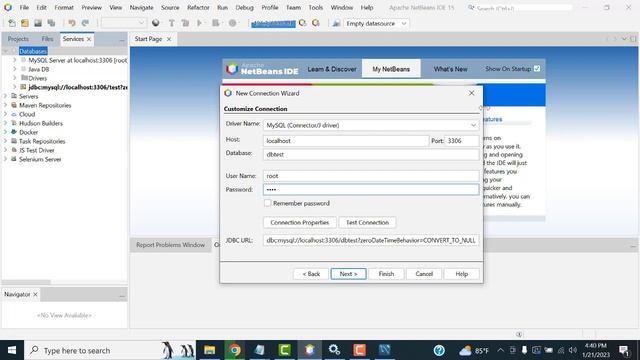Click the globe browser icon in toolbar
The height and width of the screenshot is (360, 640).
tap(156, 23)
